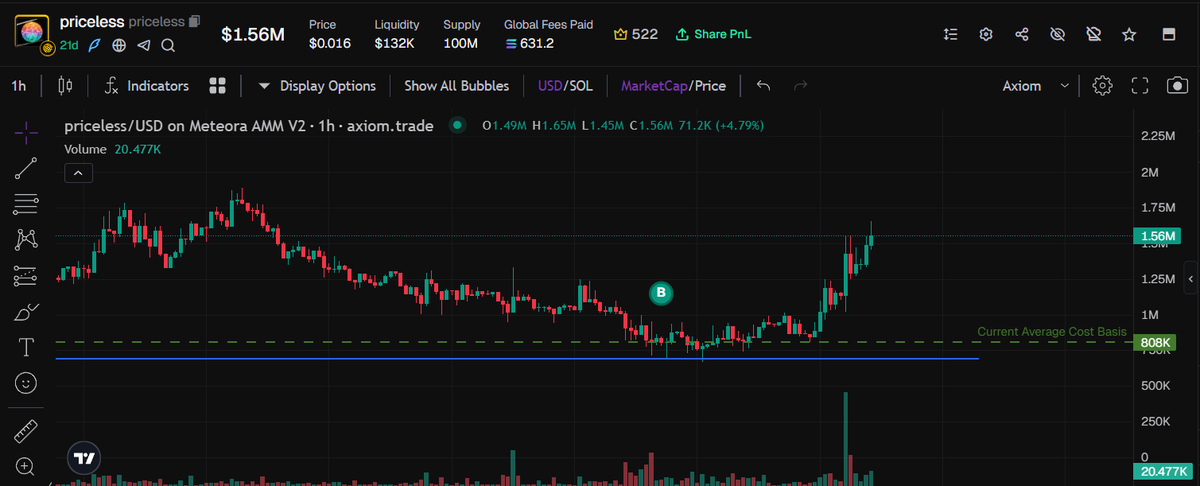
Task: Click Show All Bubbles
Action: pos(456,86)
